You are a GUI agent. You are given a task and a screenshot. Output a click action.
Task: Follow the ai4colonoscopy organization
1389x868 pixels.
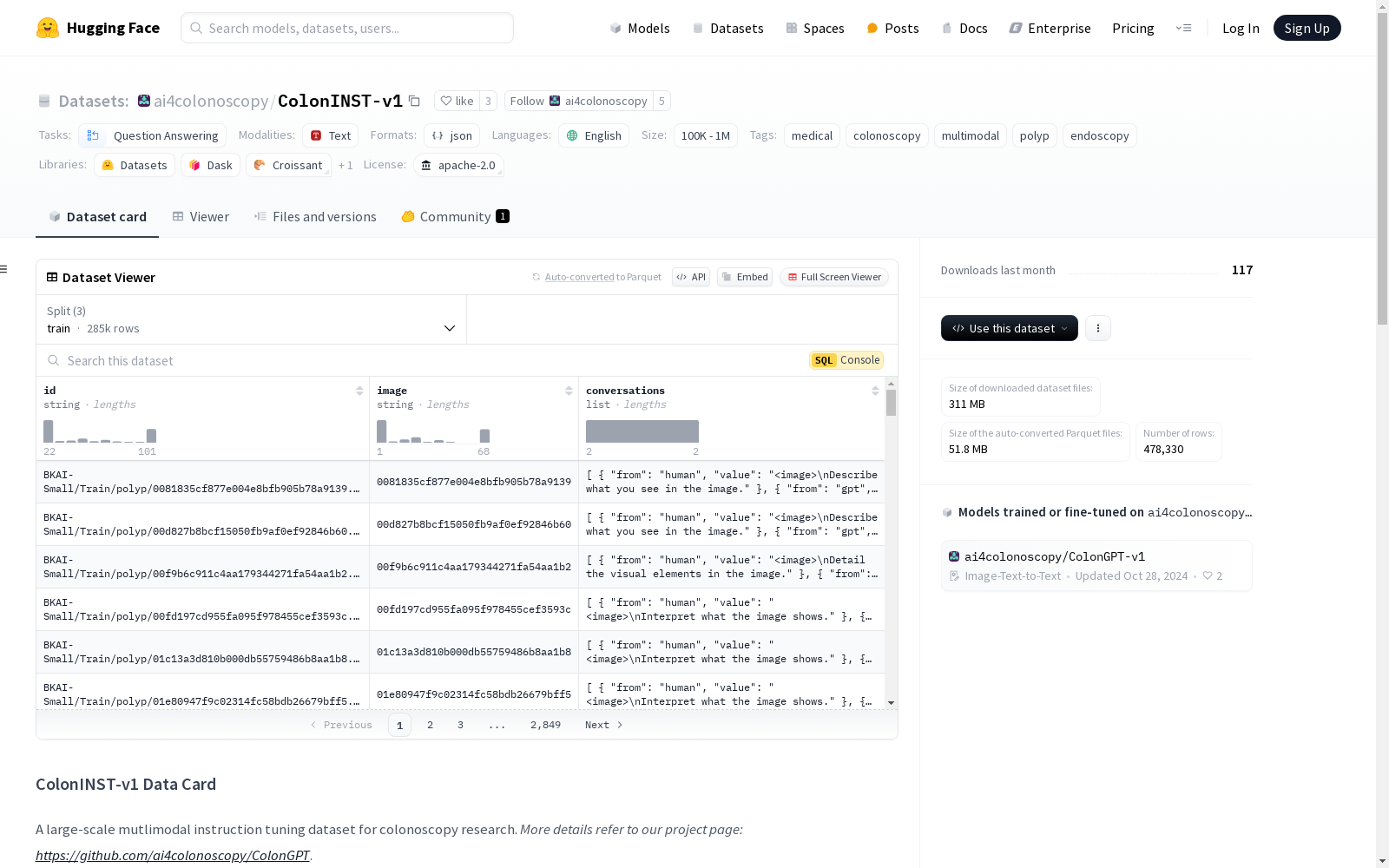(x=578, y=102)
